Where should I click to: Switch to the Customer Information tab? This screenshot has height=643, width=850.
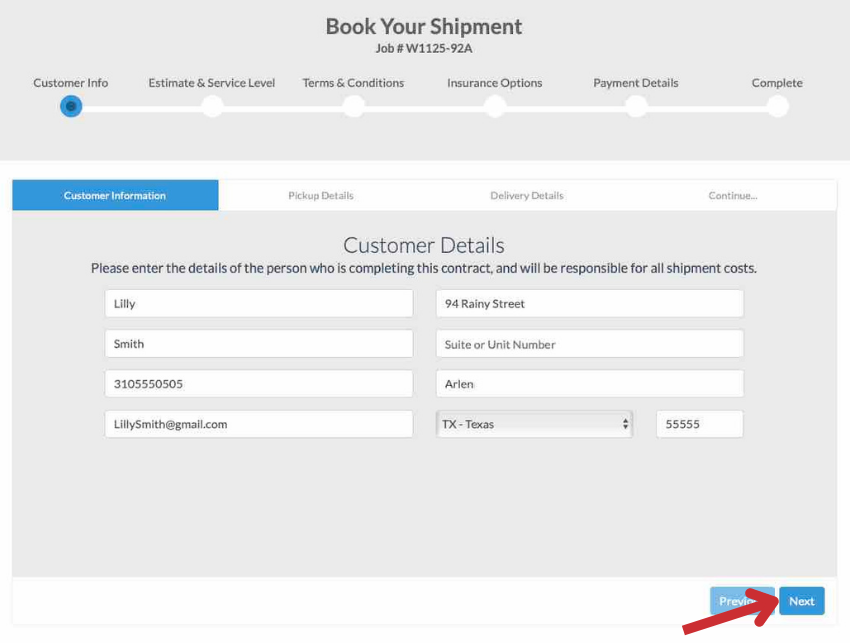(x=115, y=196)
